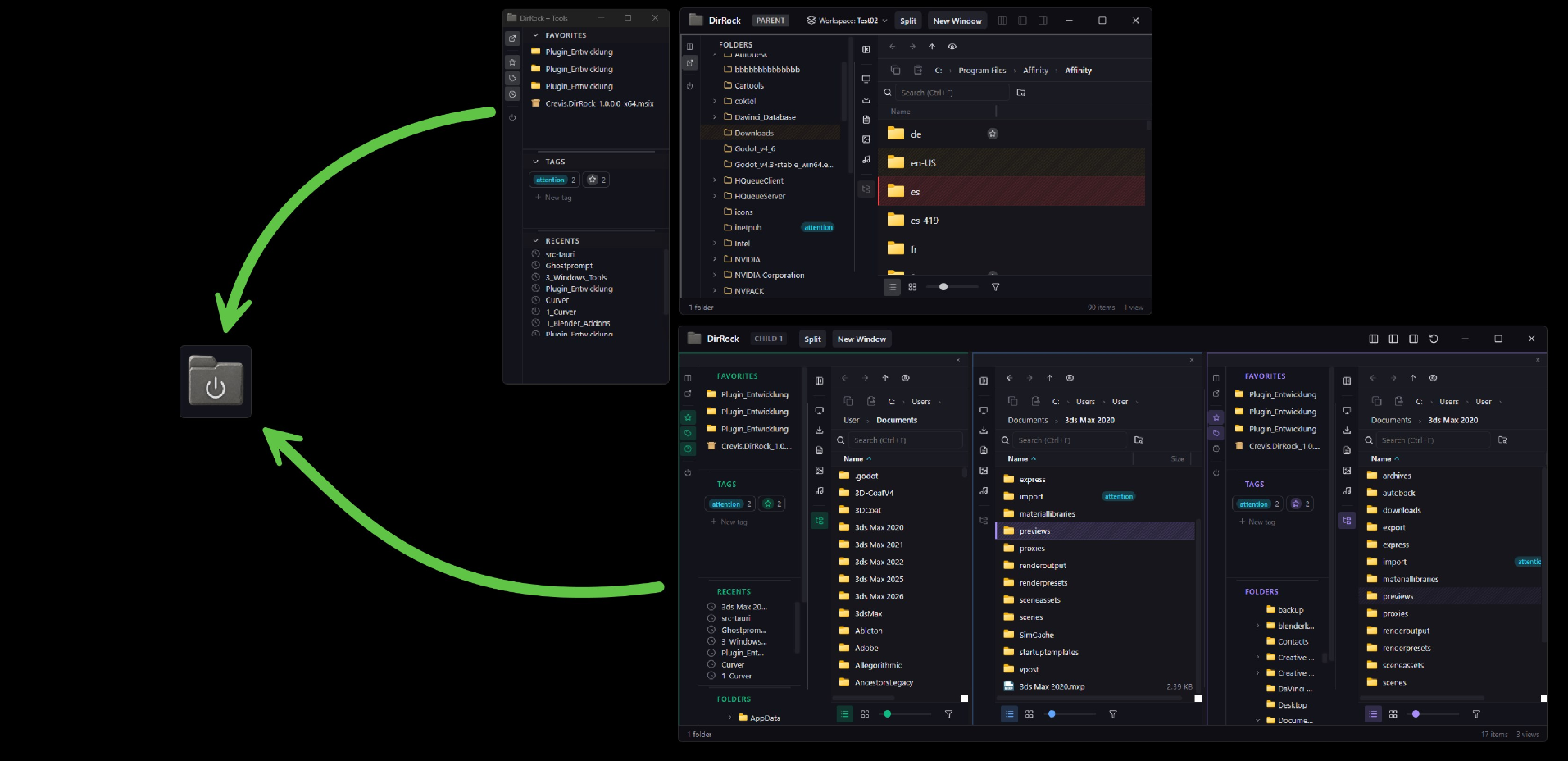Switch to grid view in the Affinity window
The image size is (1568, 761).
coord(911,287)
